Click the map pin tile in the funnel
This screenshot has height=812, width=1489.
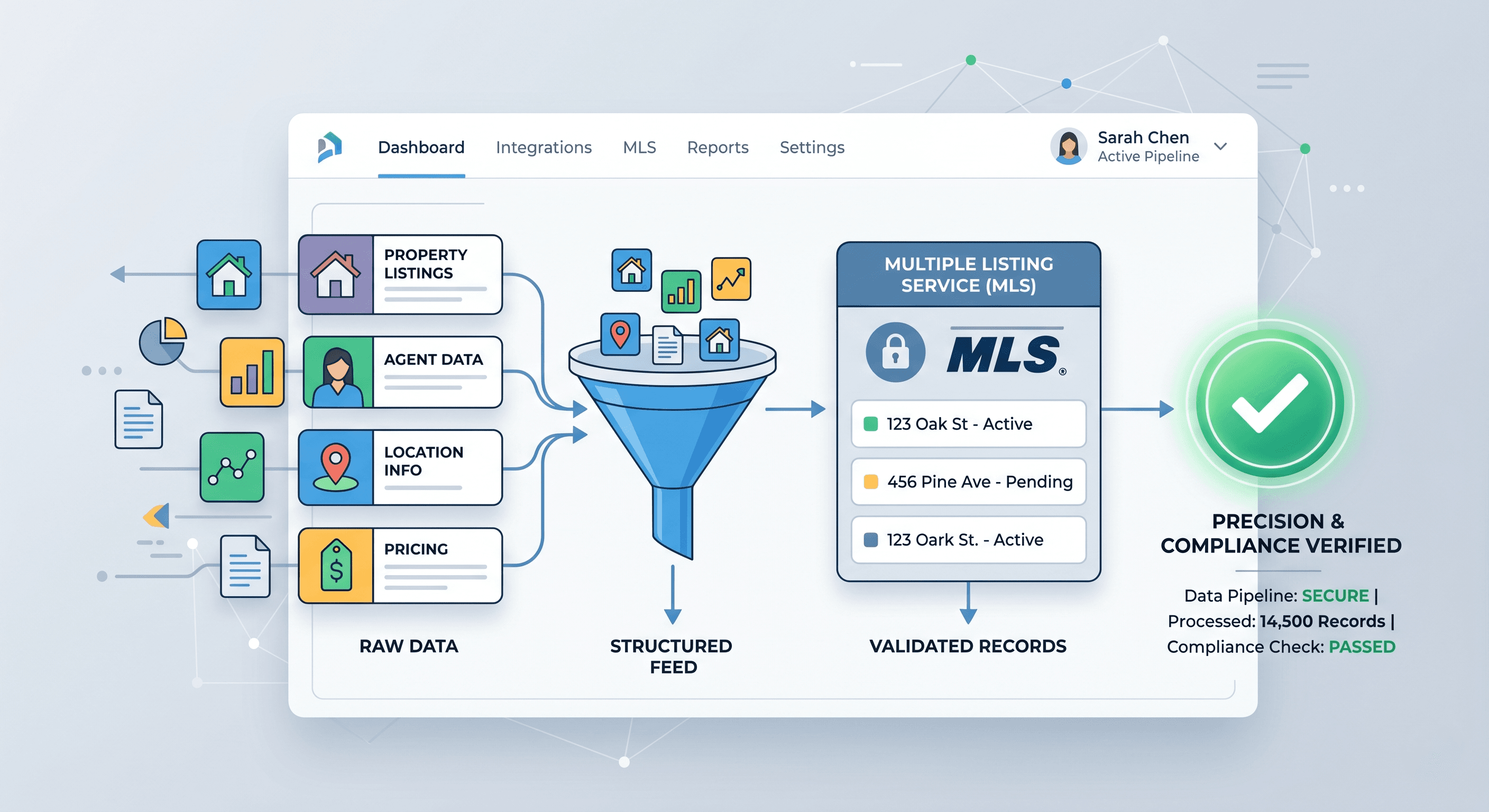[620, 334]
